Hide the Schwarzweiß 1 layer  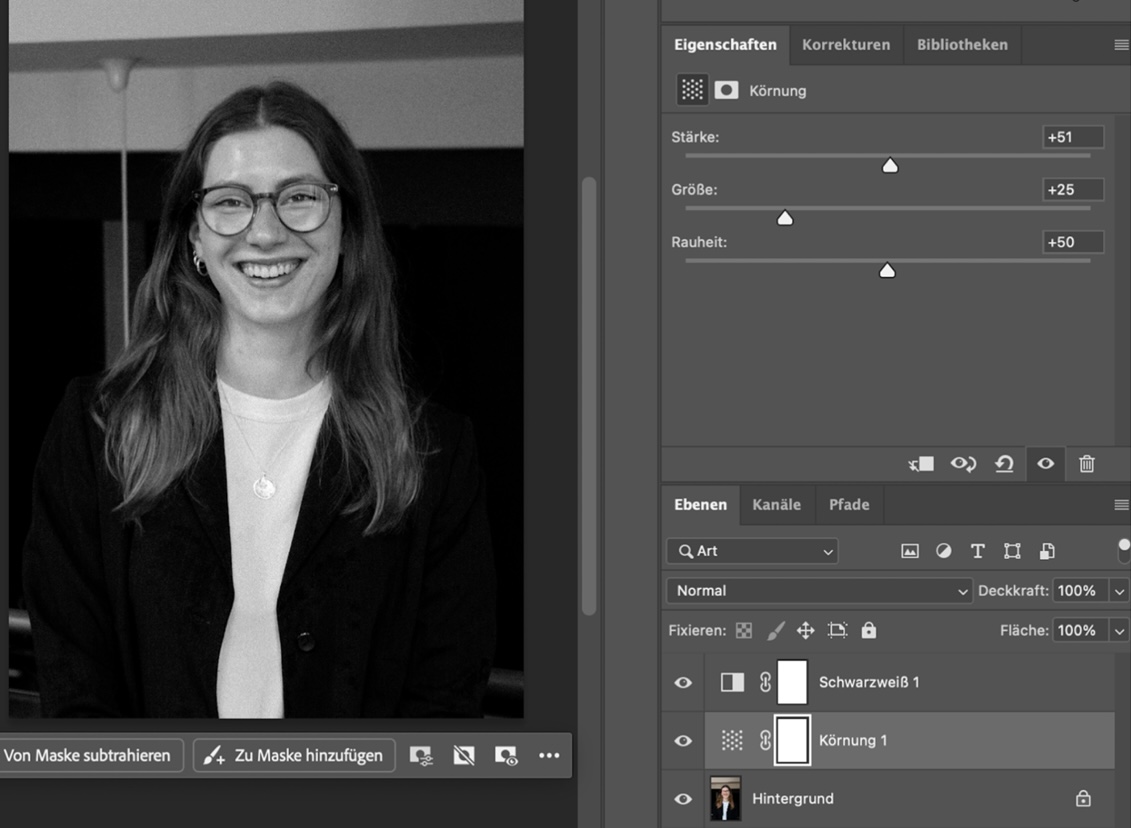683,682
